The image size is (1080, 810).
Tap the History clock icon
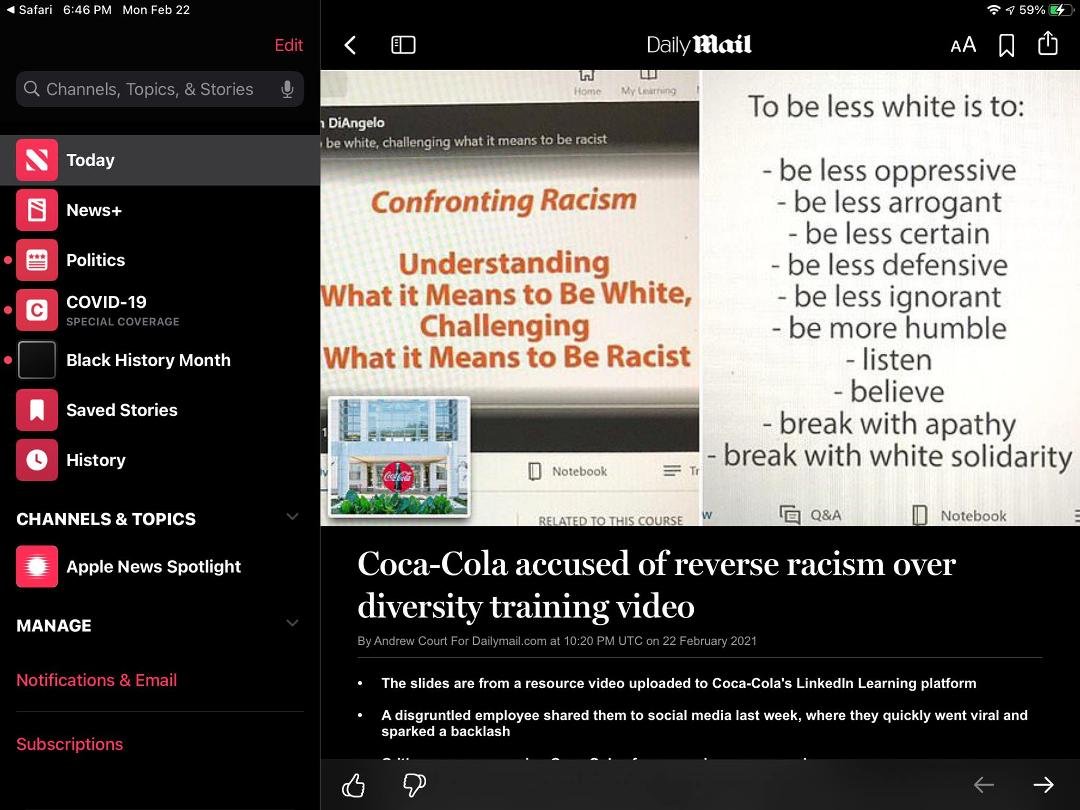tap(37, 460)
